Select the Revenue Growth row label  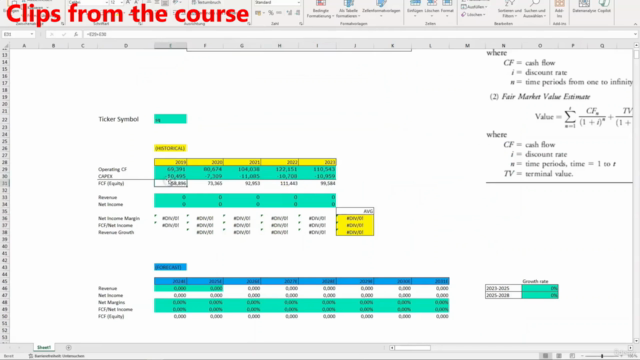click(116, 232)
